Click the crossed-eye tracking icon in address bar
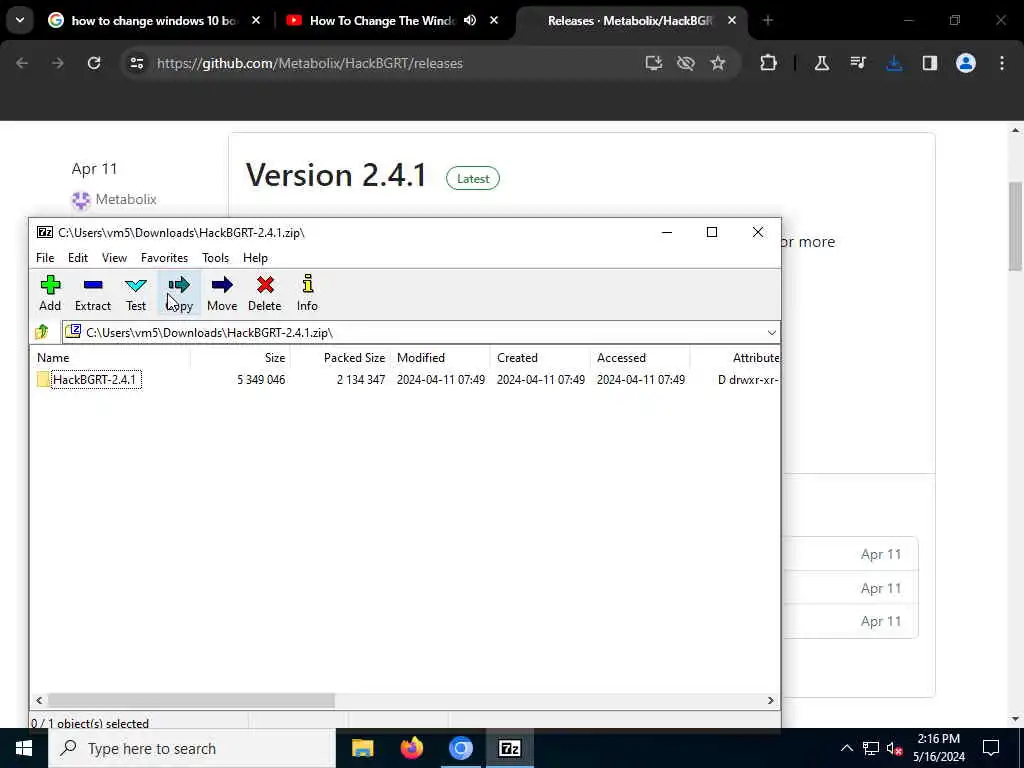 tap(686, 63)
